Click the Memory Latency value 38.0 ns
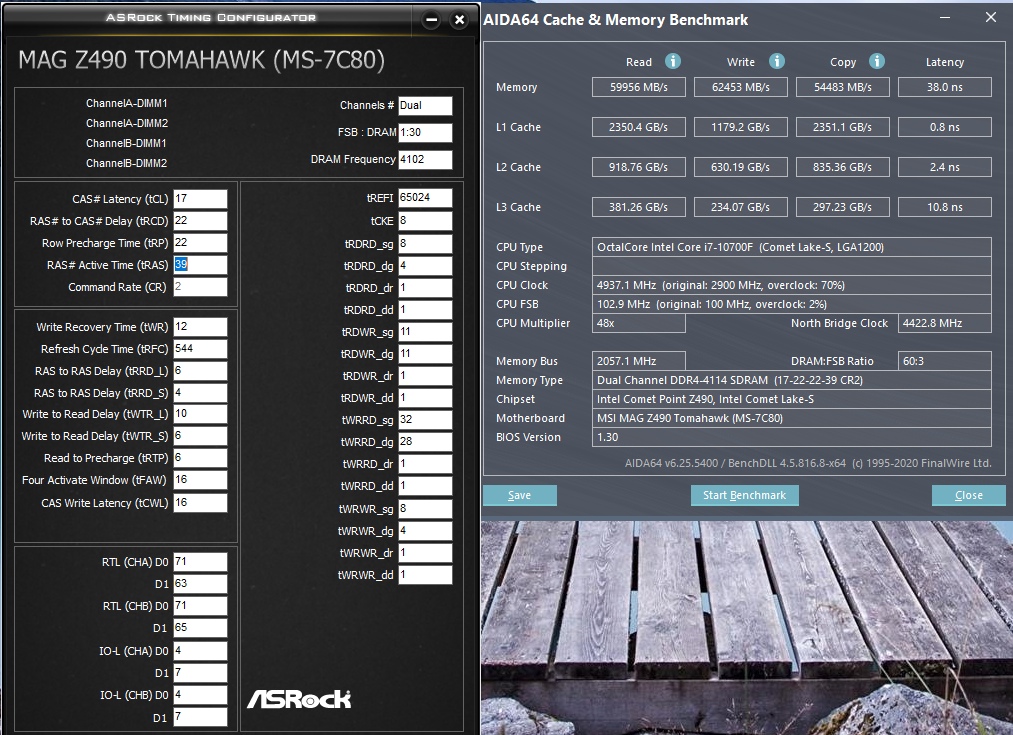Screen dimensions: 1013x735 pos(945,87)
